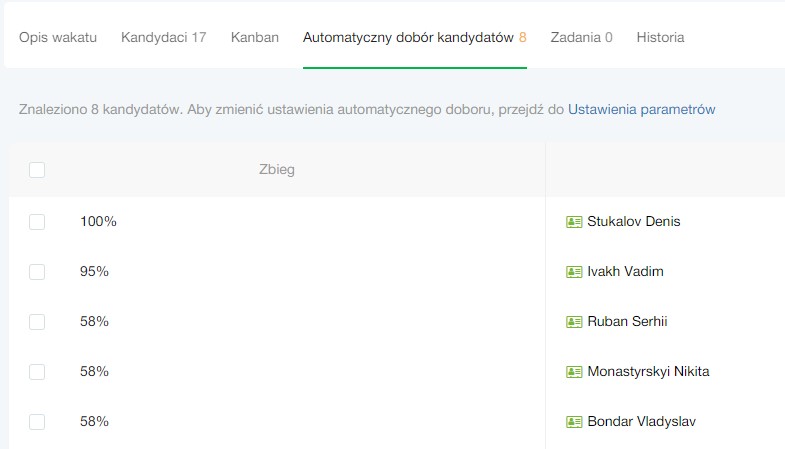Sort by the Zbieg column header
Screen dimensions: 785x449
(x=276, y=170)
